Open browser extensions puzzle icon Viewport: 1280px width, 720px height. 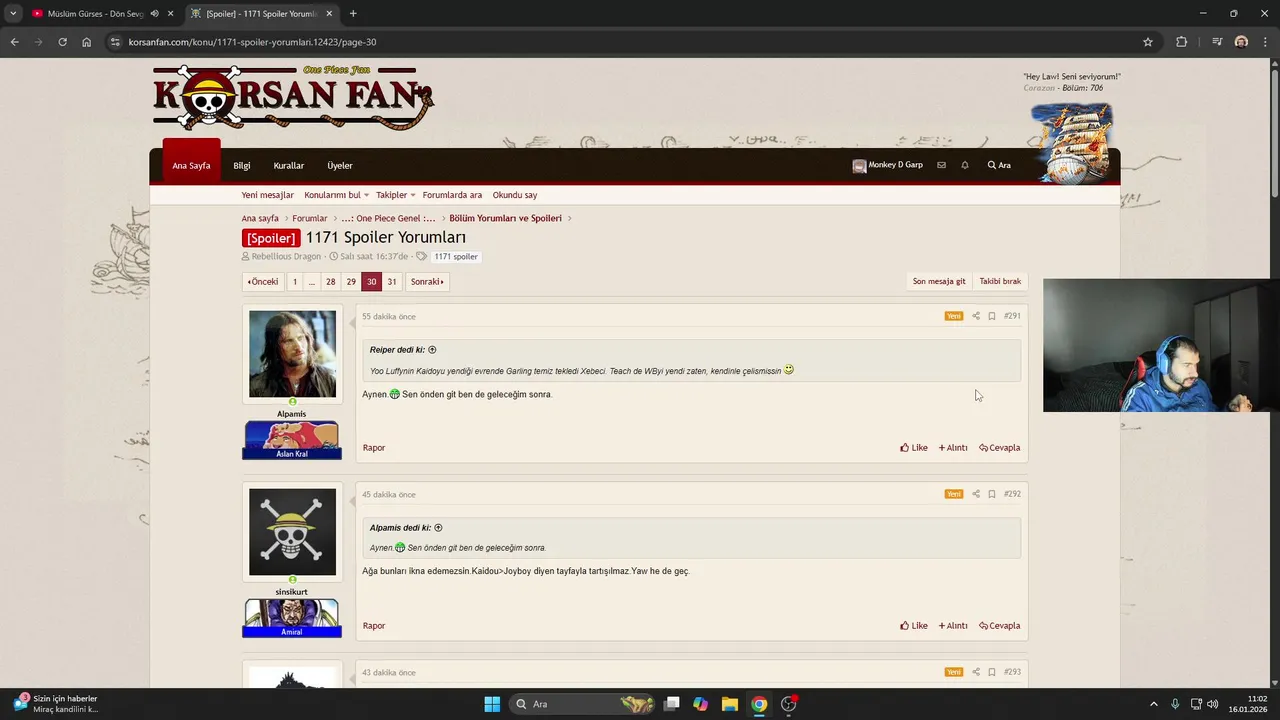(1181, 42)
